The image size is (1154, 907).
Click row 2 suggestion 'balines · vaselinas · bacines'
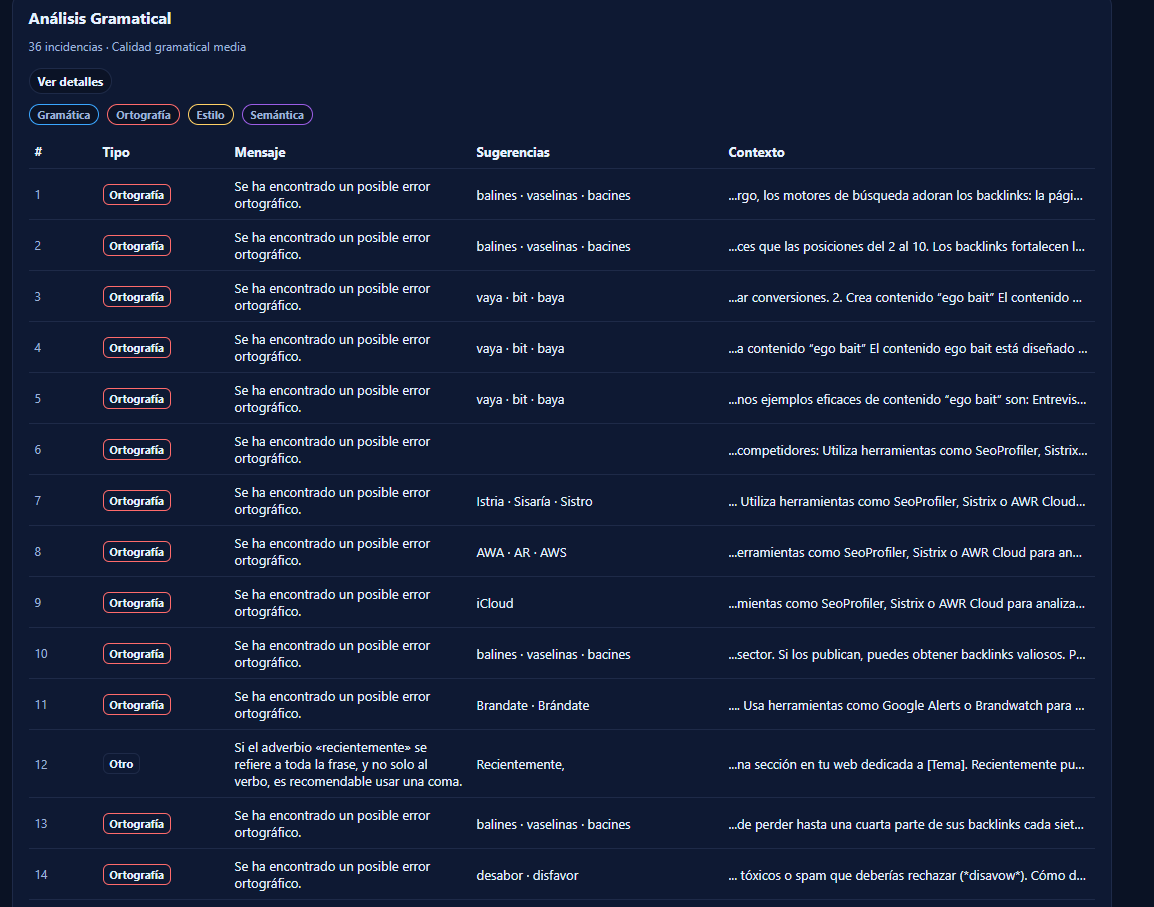click(x=553, y=247)
